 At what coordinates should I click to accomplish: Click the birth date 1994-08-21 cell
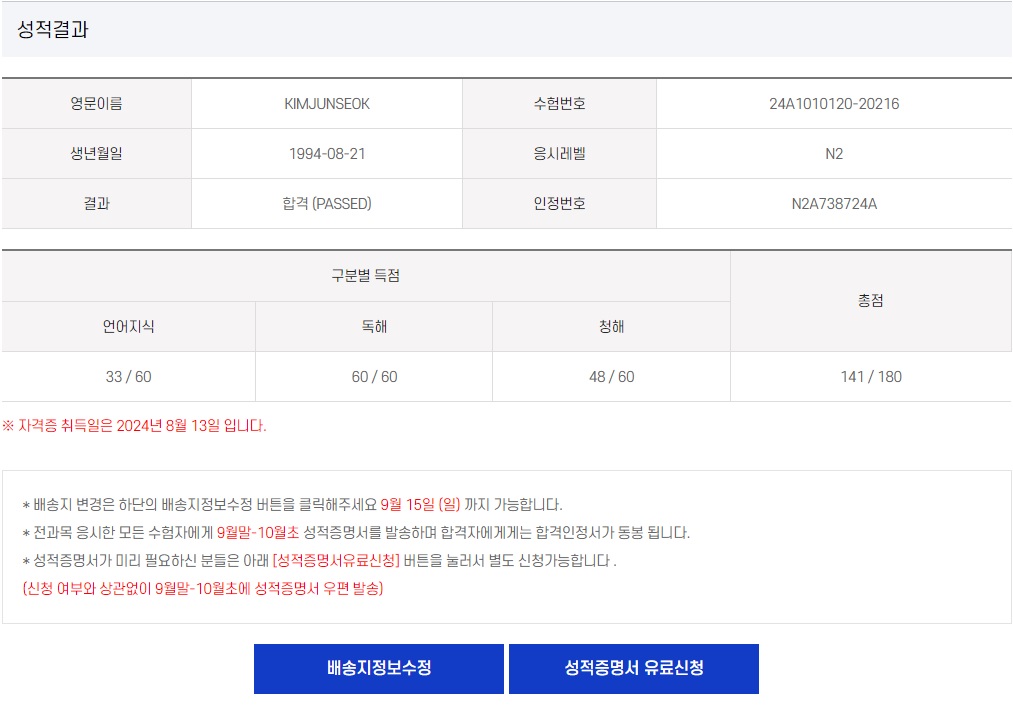pos(327,154)
